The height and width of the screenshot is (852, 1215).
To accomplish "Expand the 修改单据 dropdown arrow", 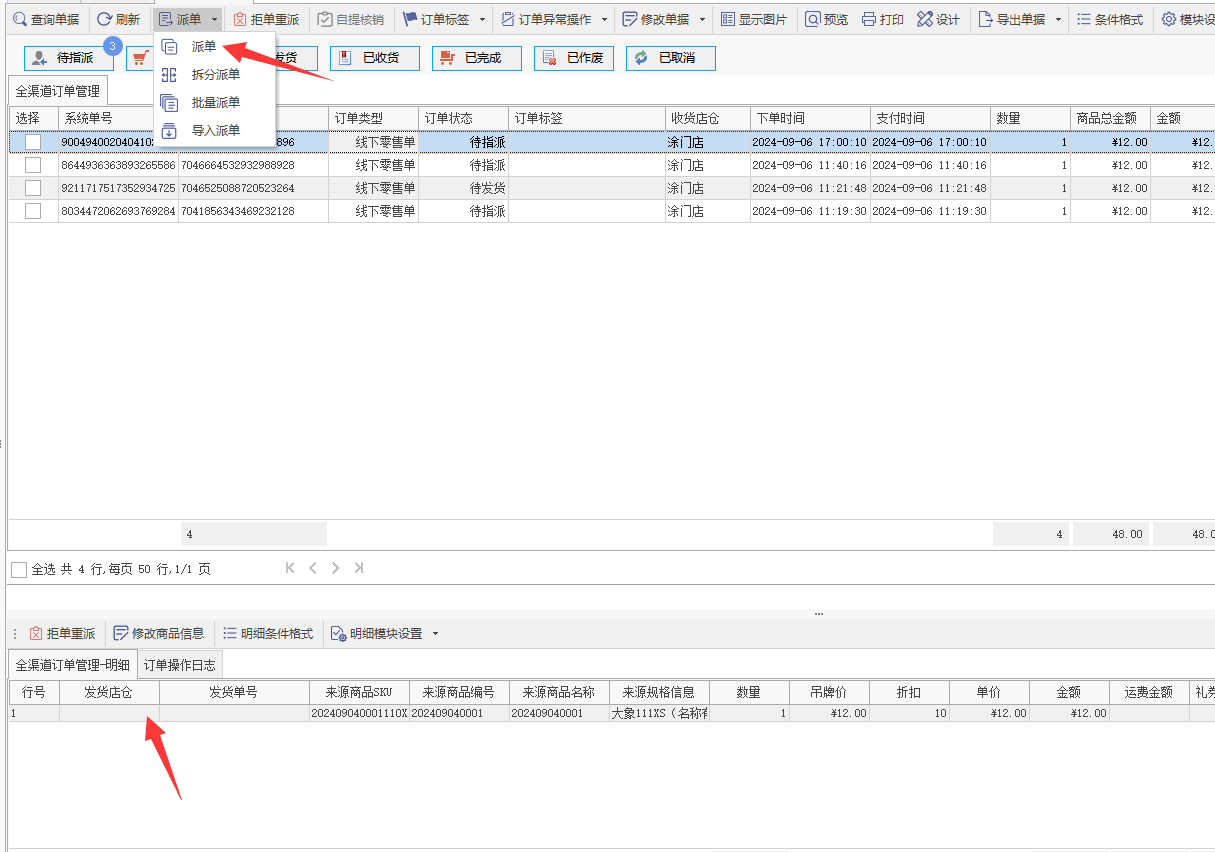I will click(x=702, y=19).
